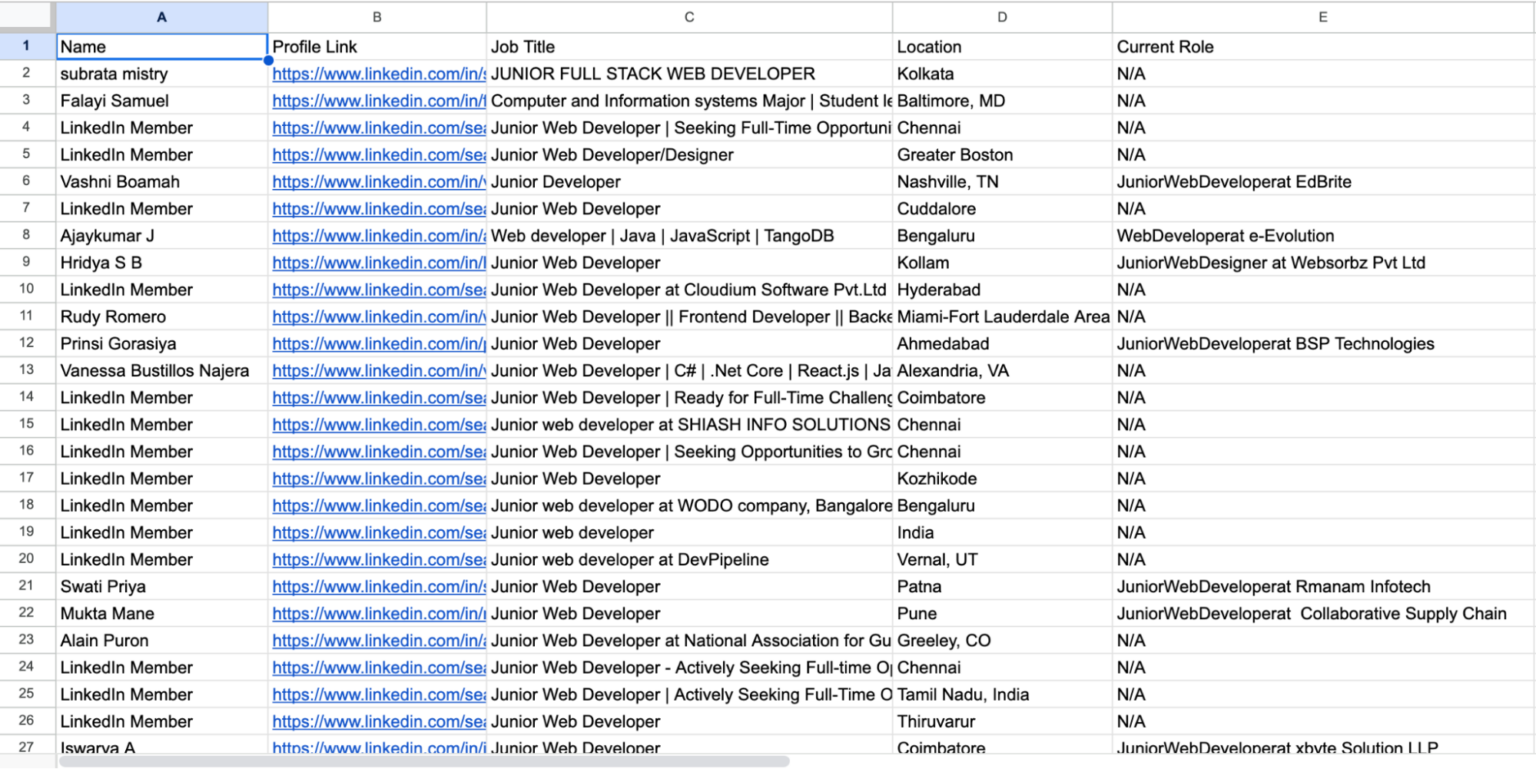Select the 'Greater Boston' location cell
Viewport: 1536px width, 769px height.
(x=1003, y=154)
